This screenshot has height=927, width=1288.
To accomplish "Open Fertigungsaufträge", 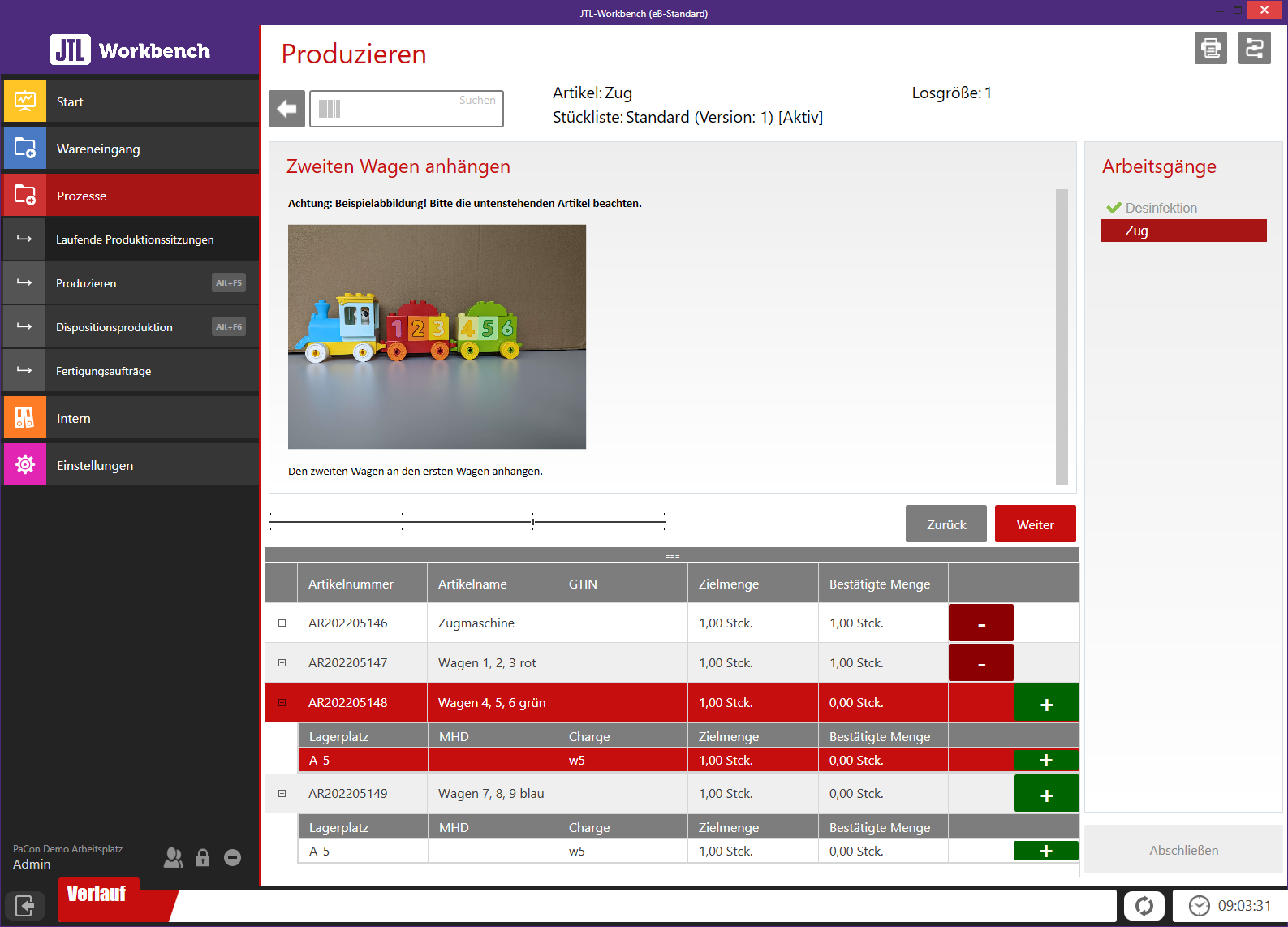I will coord(131,371).
